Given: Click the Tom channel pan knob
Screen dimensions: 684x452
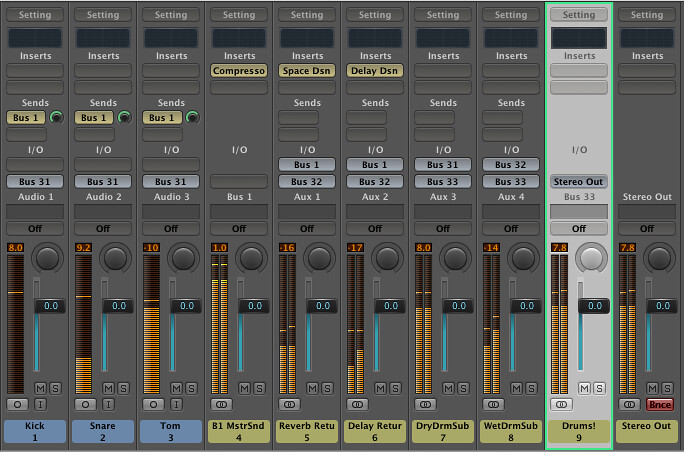Looking at the screenshot, I should tap(184, 258).
